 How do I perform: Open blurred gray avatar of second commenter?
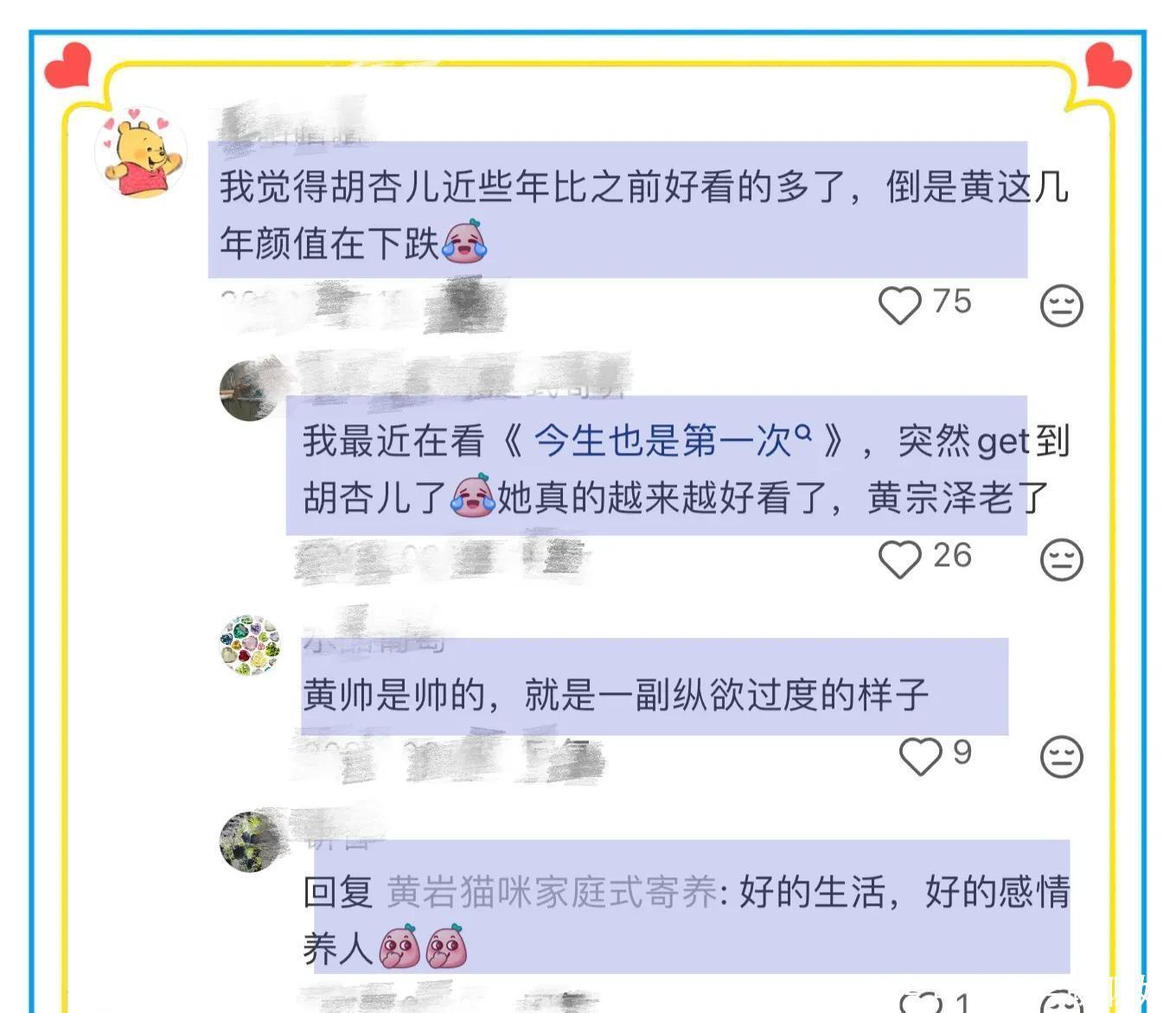coord(250,391)
